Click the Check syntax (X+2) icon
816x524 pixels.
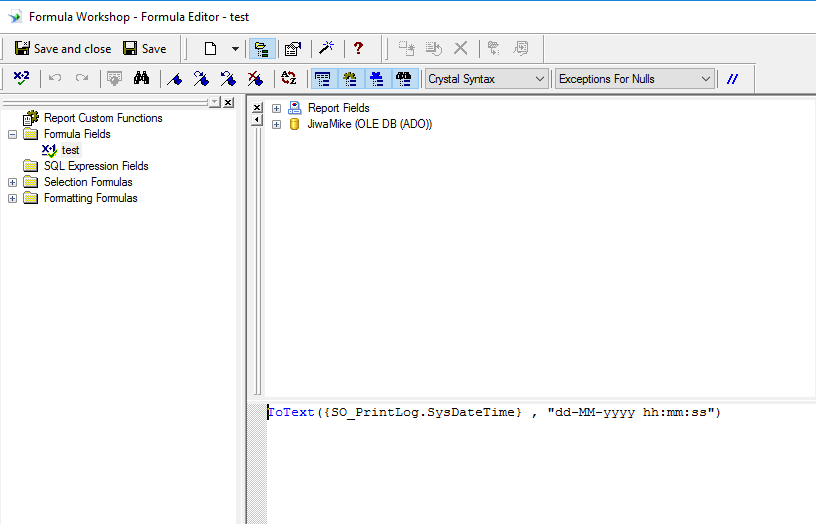pos(21,78)
